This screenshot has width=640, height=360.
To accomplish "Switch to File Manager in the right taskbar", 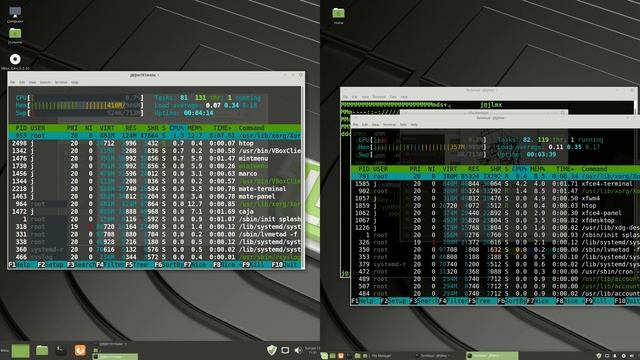I will click(378, 356).
